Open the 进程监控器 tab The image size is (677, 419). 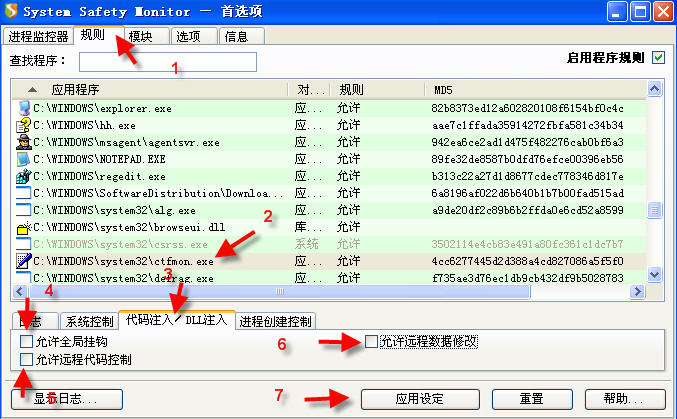point(38,36)
